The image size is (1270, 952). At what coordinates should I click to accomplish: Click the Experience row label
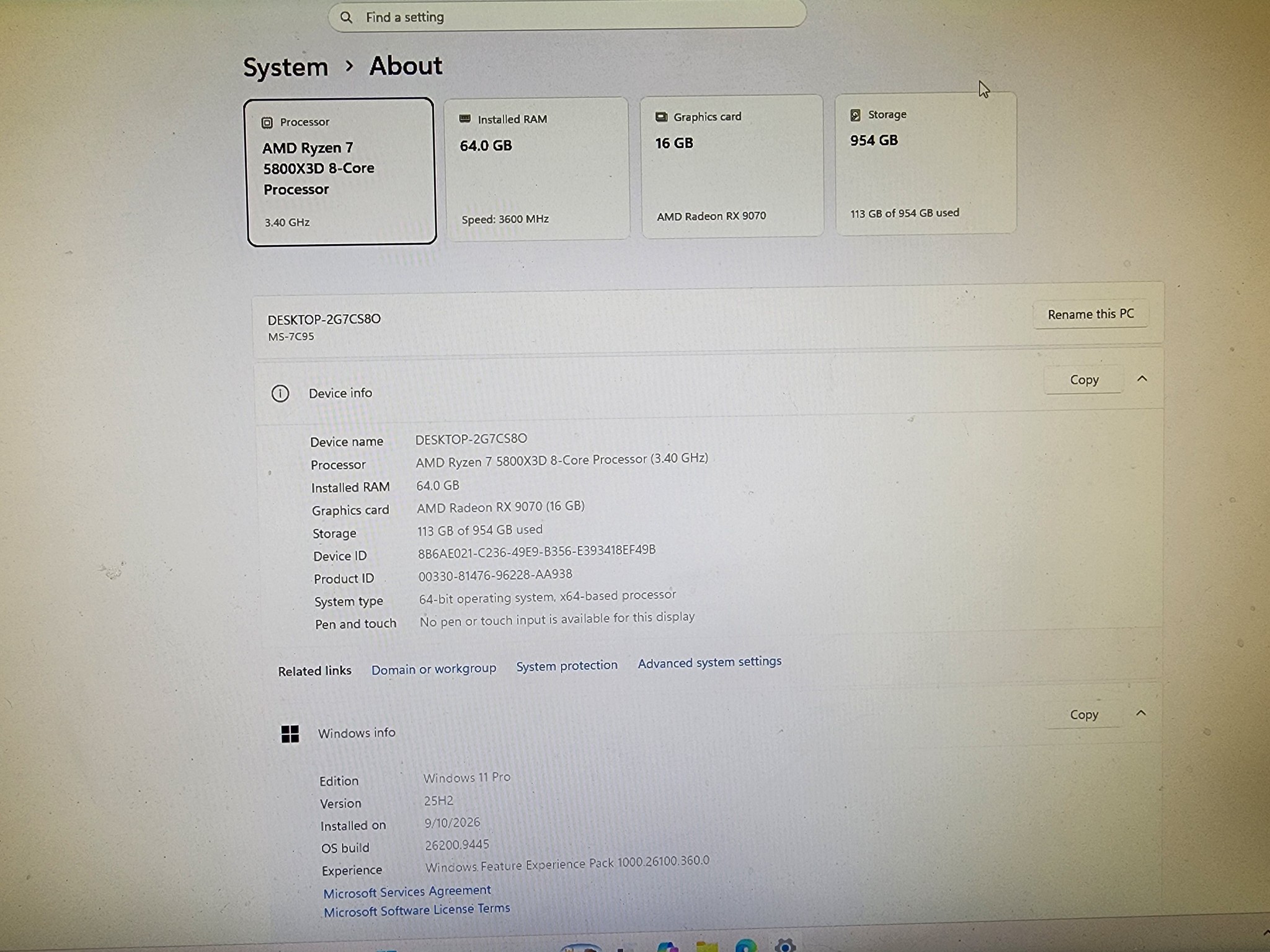click(x=352, y=871)
